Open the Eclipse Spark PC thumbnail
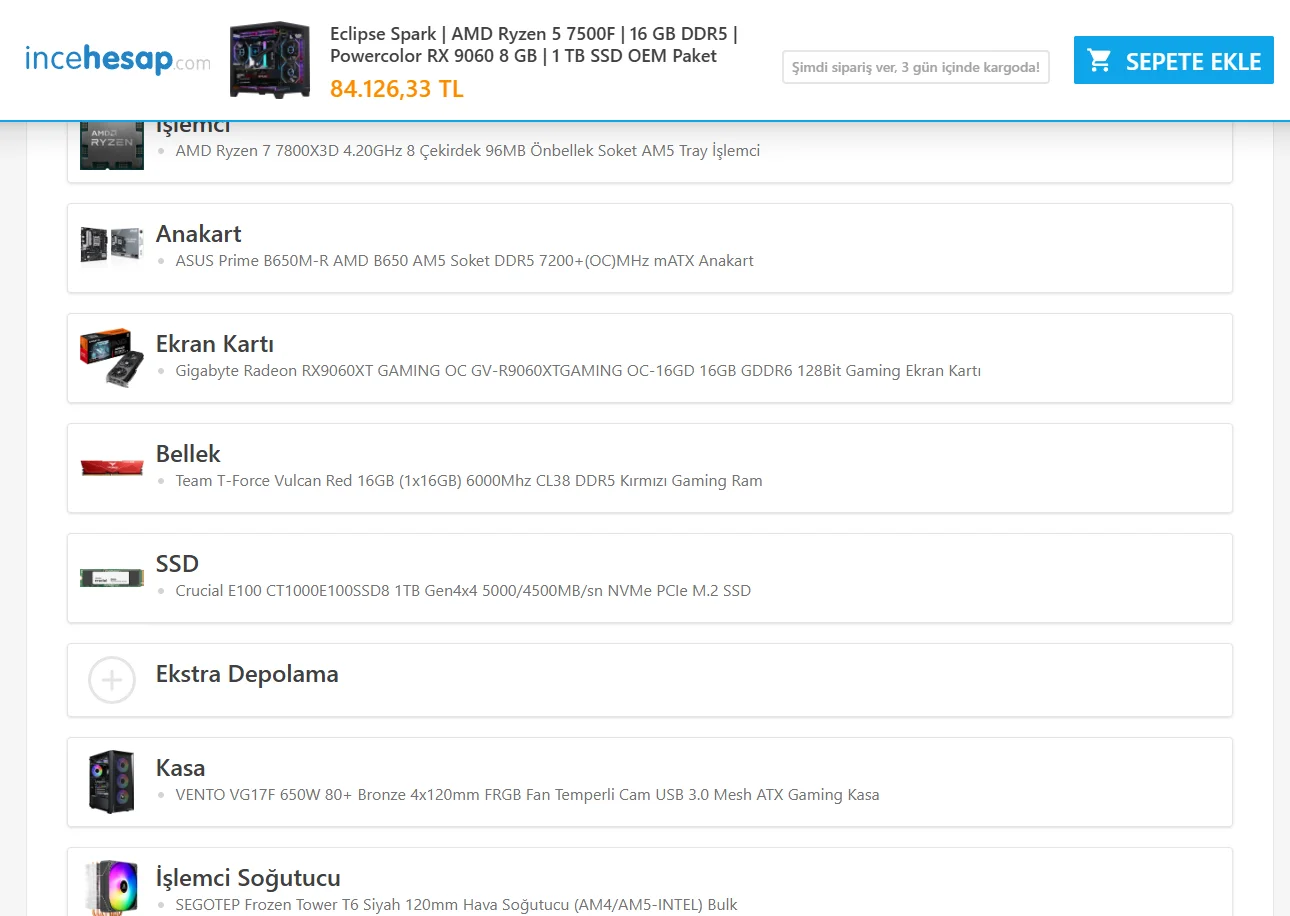The height and width of the screenshot is (916, 1290). point(270,60)
